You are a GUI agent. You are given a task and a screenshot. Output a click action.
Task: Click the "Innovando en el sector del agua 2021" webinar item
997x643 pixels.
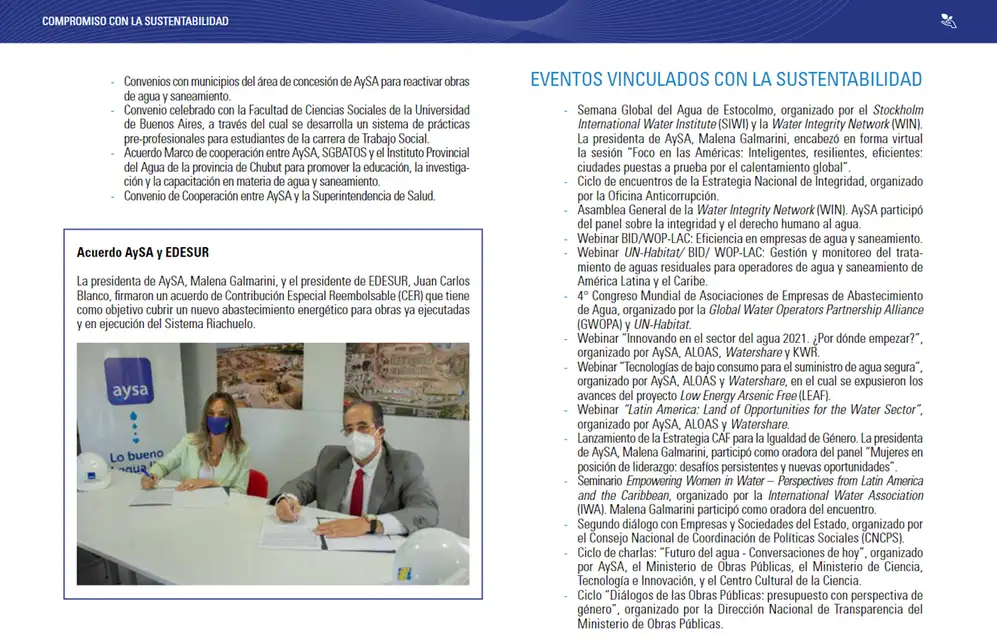tap(750, 345)
